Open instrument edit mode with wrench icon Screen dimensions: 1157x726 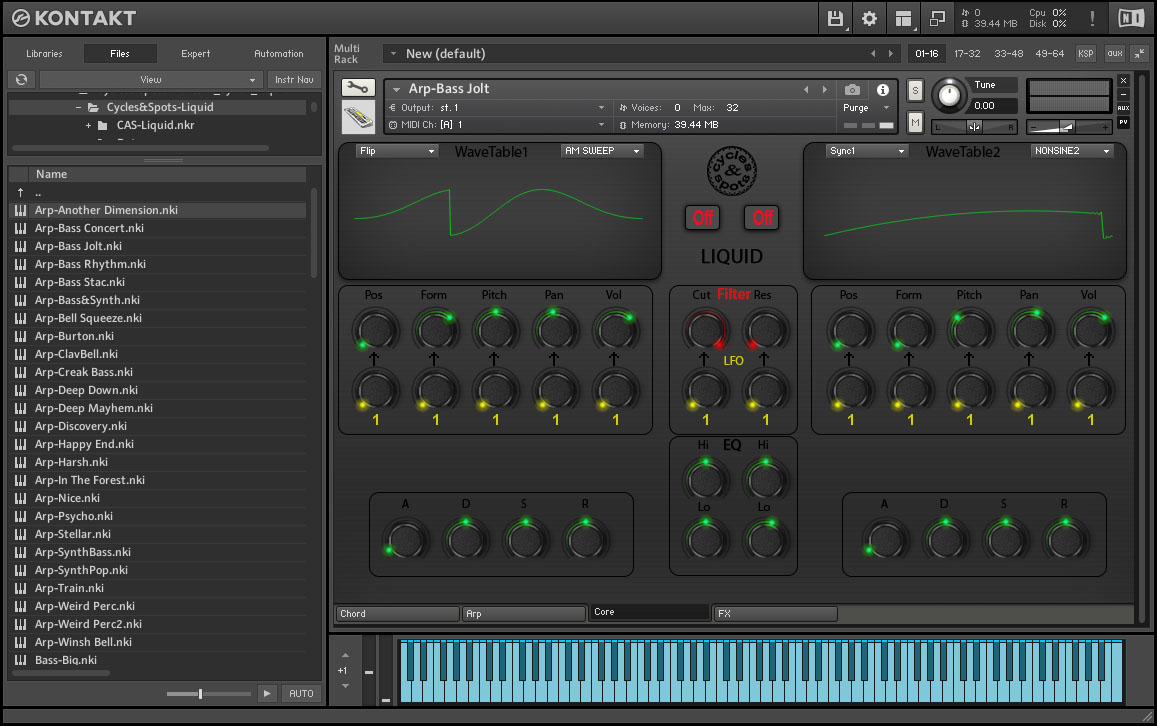tap(358, 89)
